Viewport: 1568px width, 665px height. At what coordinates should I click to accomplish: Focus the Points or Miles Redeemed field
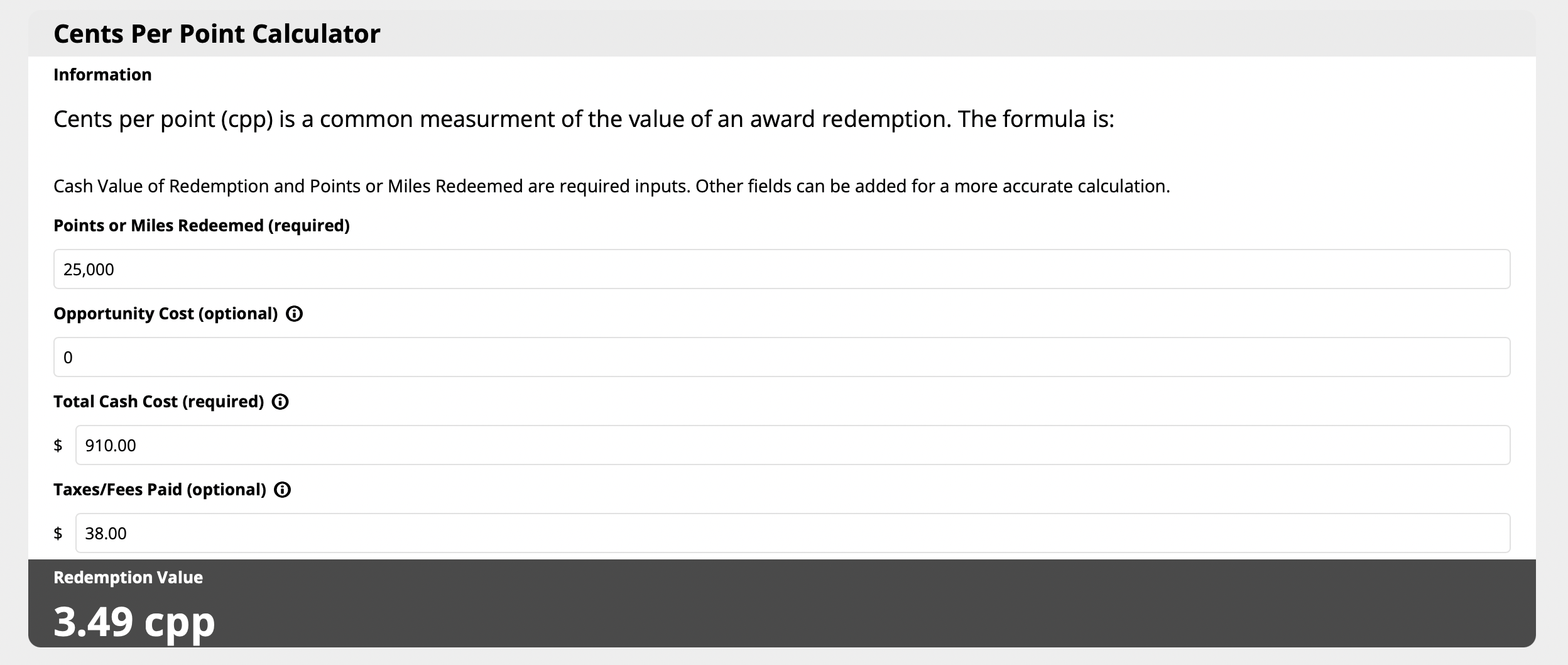pyautogui.click(x=781, y=269)
